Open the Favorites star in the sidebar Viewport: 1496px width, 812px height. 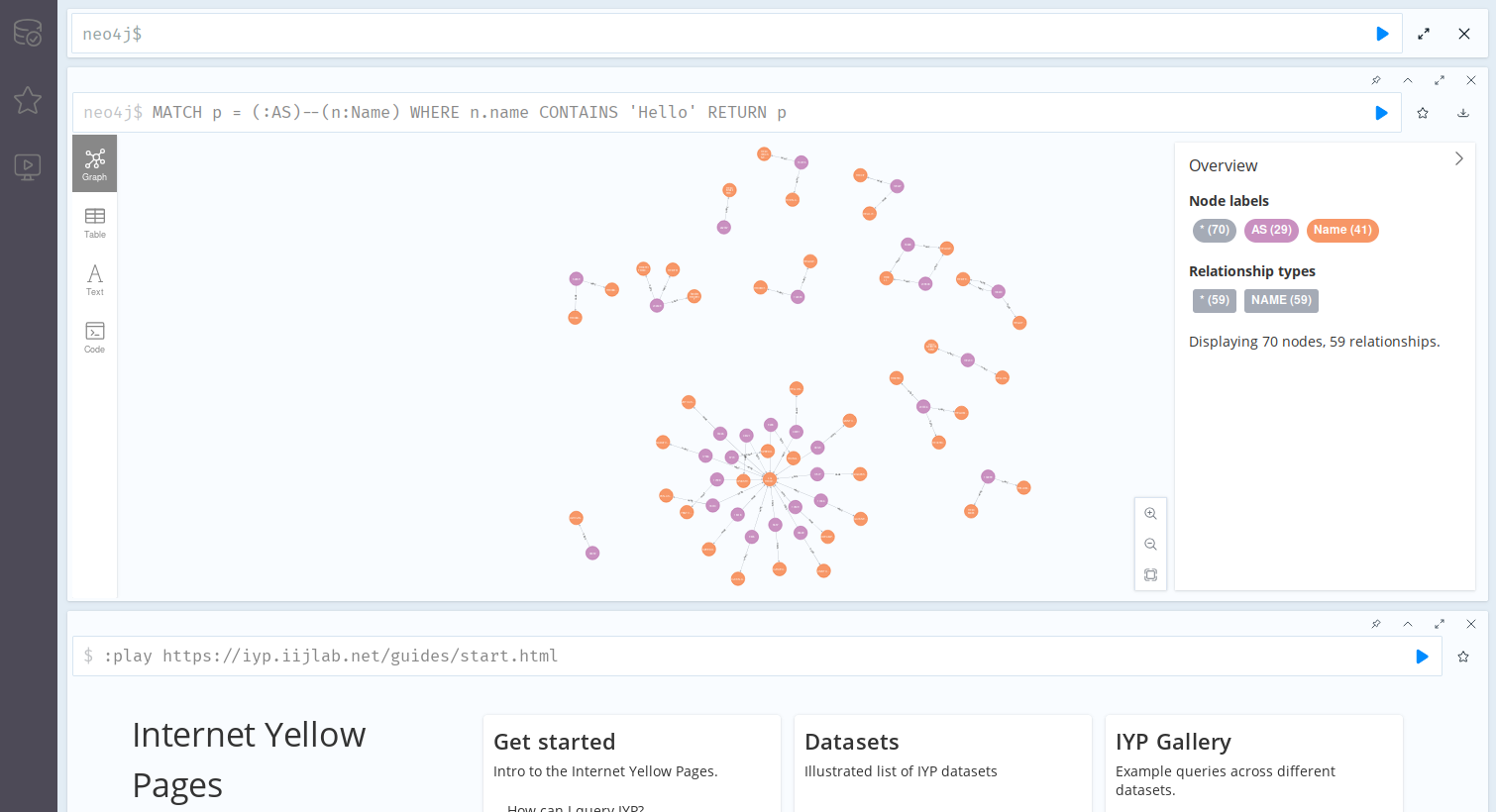[28, 99]
